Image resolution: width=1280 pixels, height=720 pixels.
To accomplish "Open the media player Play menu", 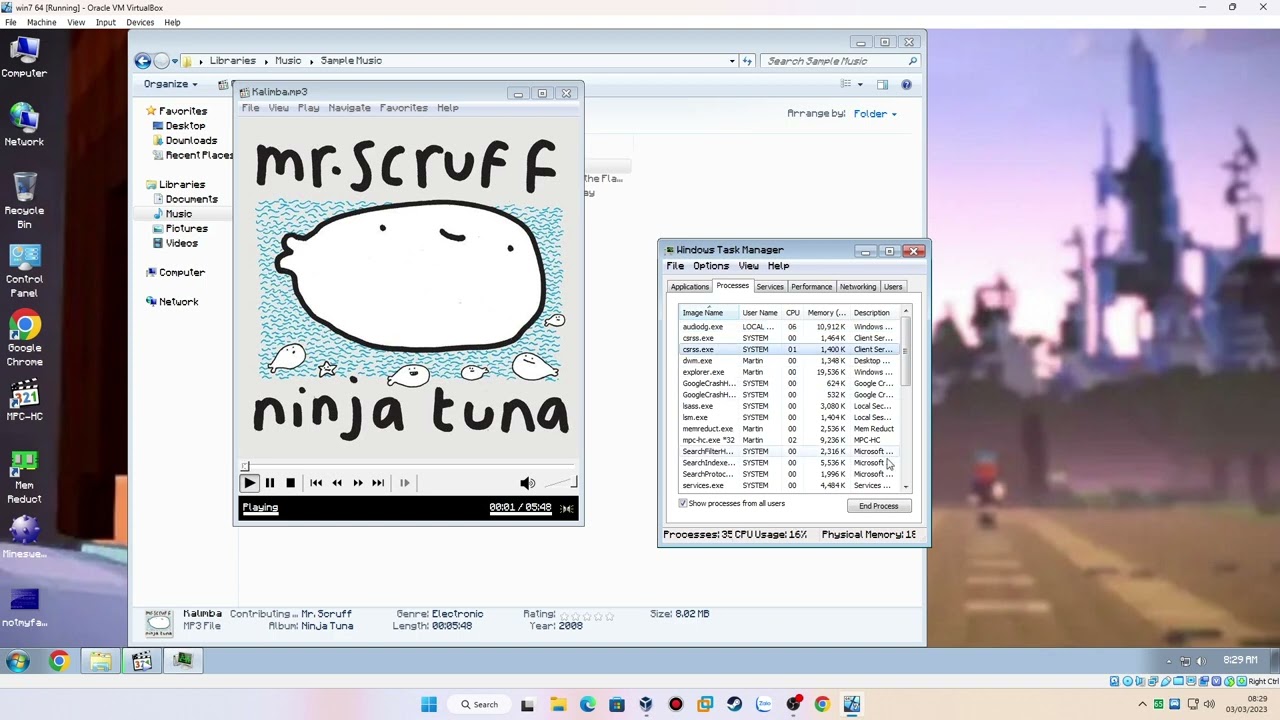I will 308,108.
